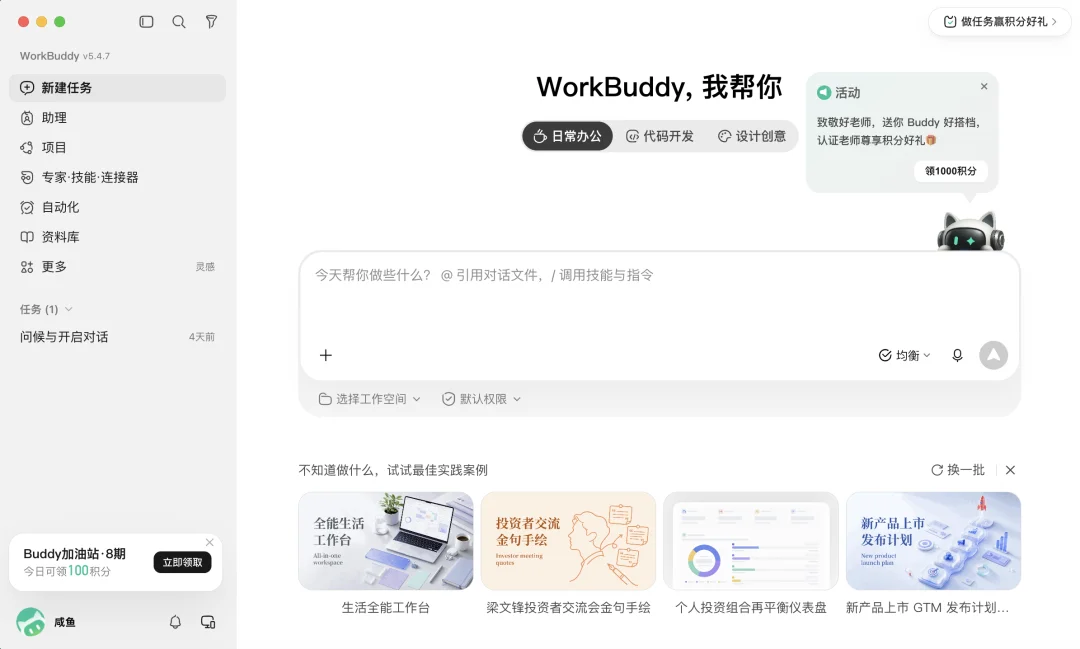Open 默认权限 dropdown
The image size is (1080, 649).
481,399
